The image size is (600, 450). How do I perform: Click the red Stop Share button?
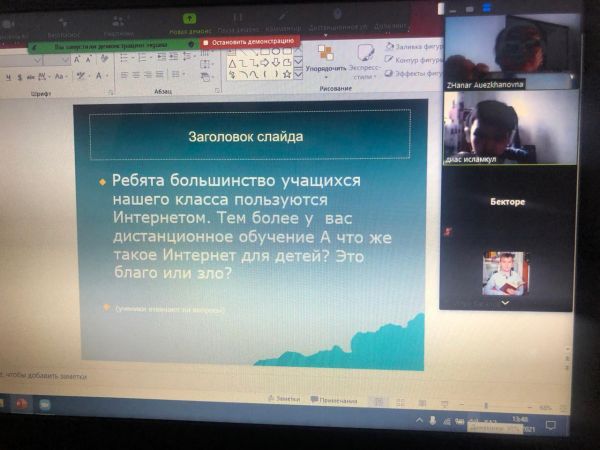pyautogui.click(x=248, y=41)
